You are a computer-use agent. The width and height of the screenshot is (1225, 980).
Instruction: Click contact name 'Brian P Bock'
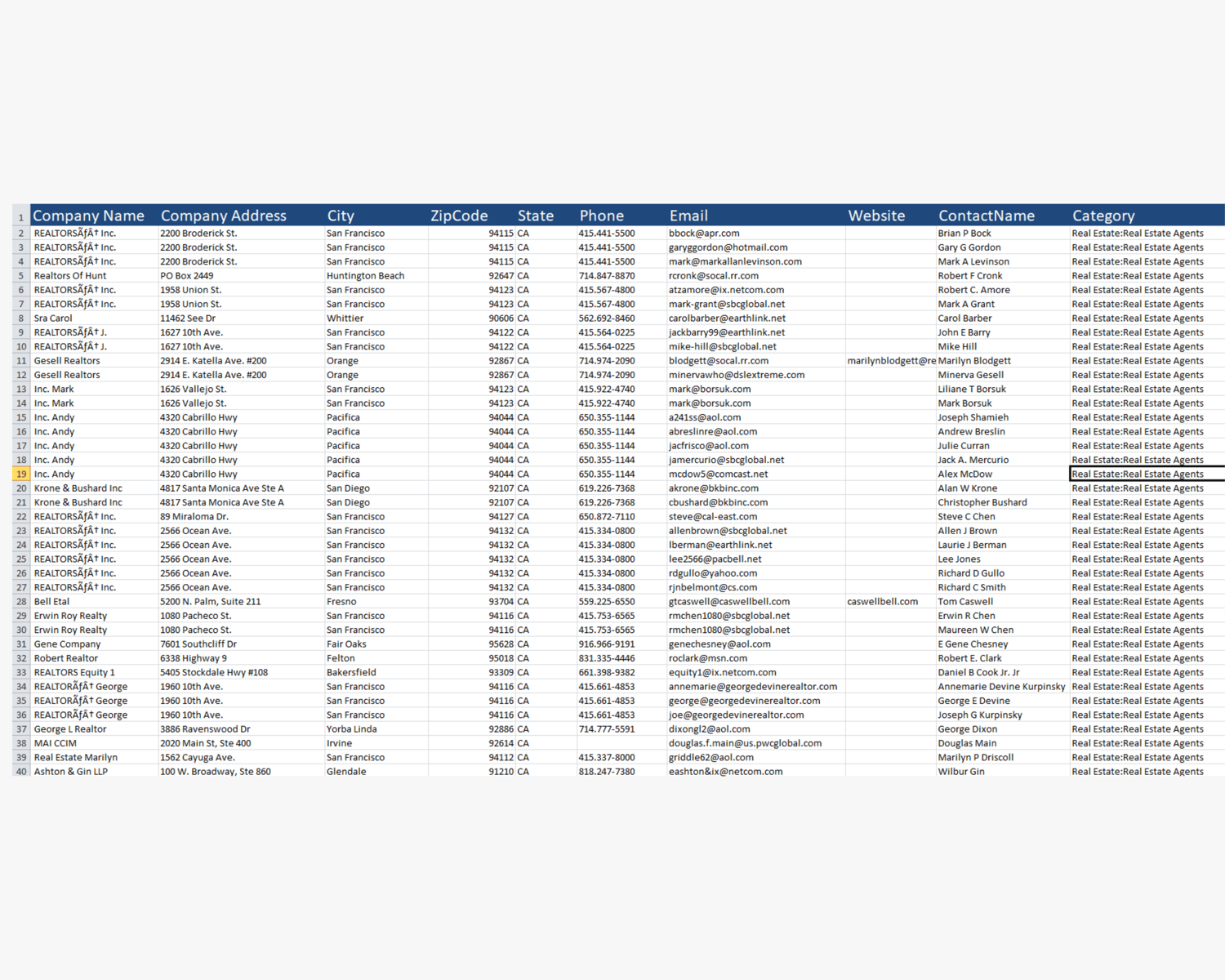point(1003,234)
